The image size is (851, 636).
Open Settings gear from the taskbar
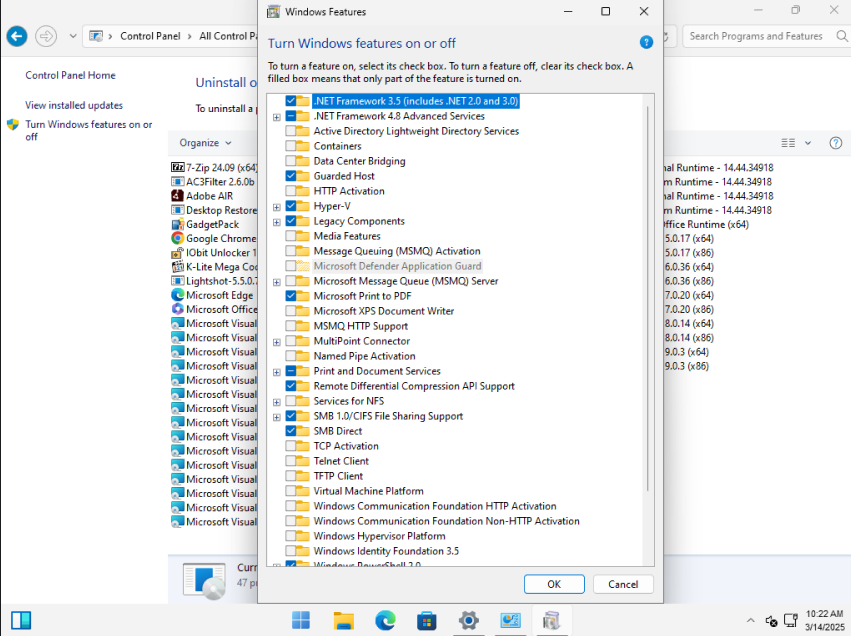468,620
